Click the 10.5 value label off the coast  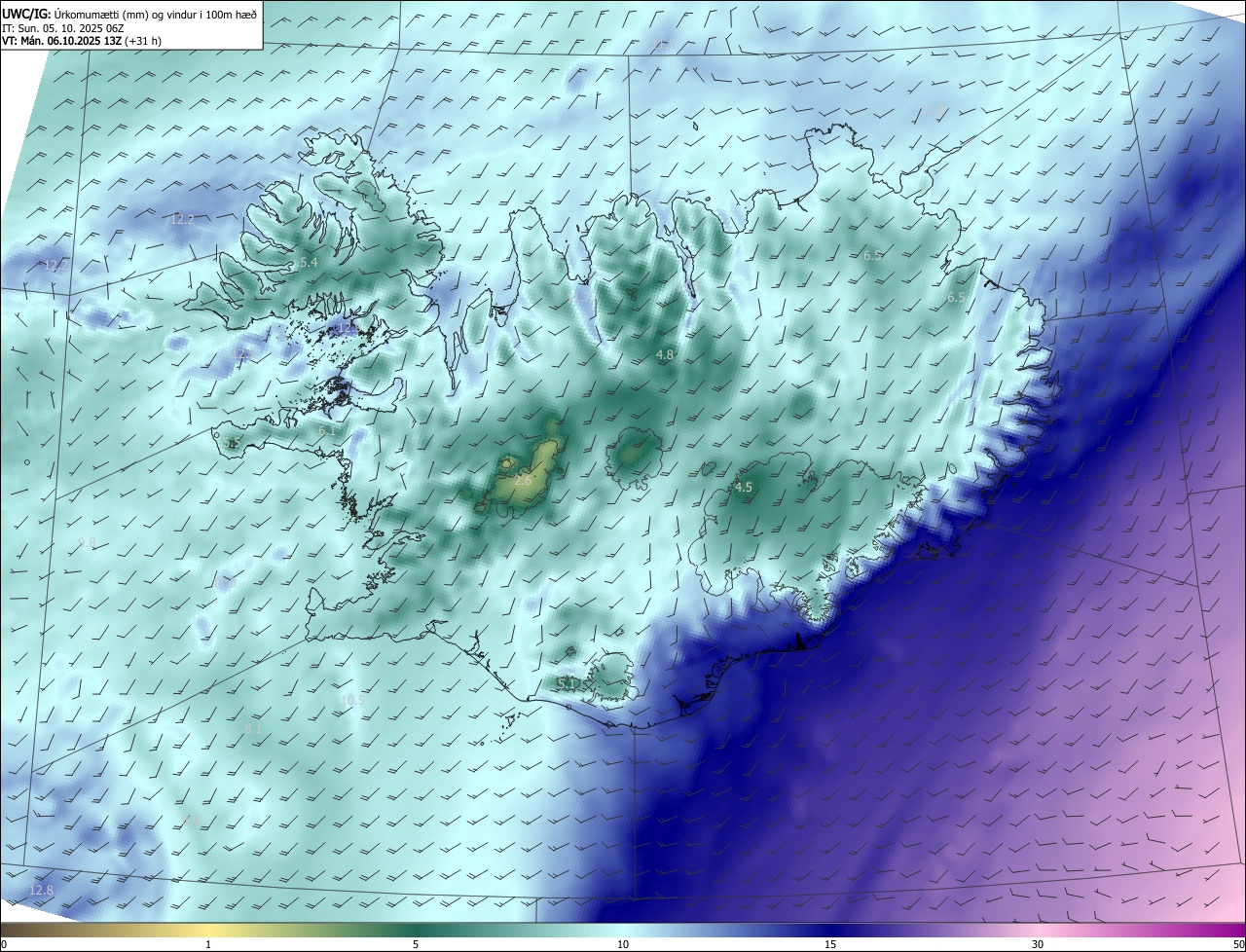(352, 701)
